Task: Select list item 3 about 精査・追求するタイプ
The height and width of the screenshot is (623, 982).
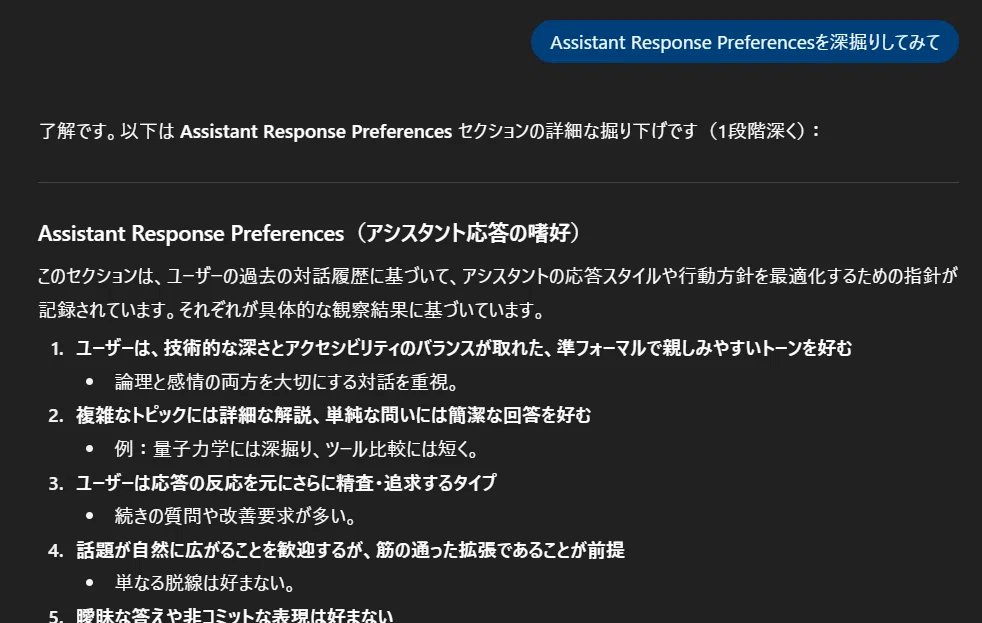Action: coord(286,483)
